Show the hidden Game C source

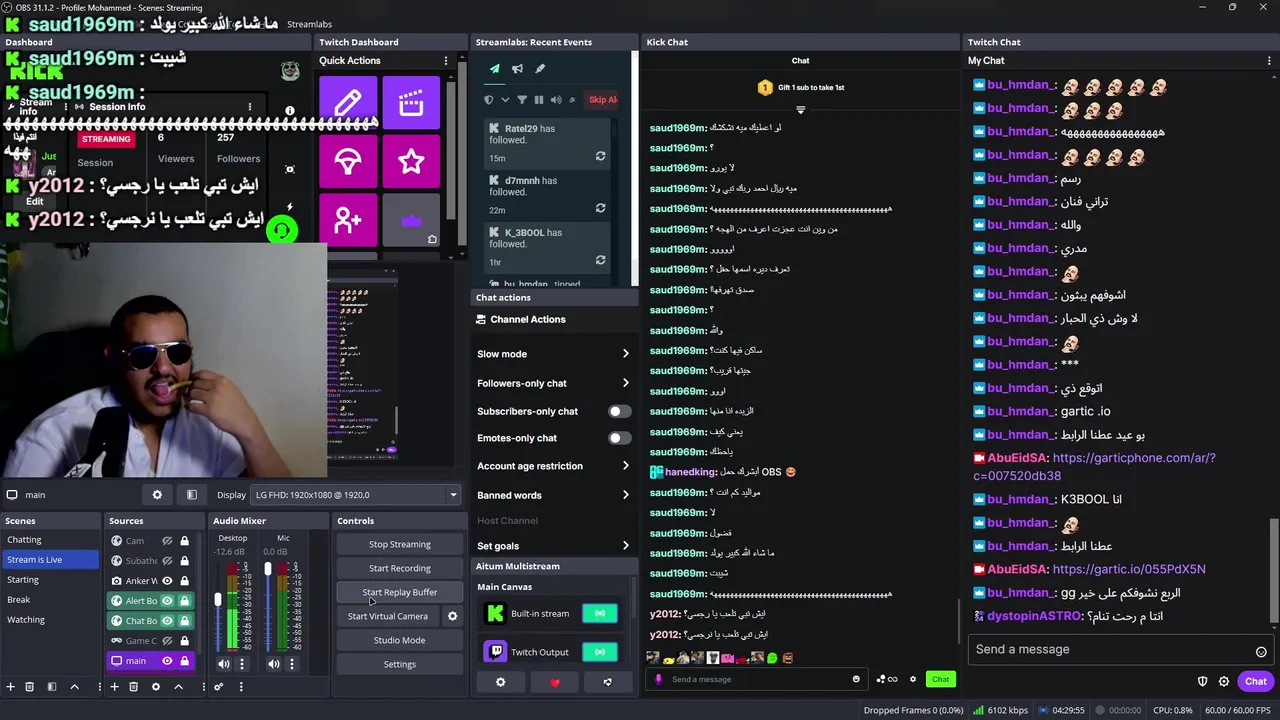(167, 641)
